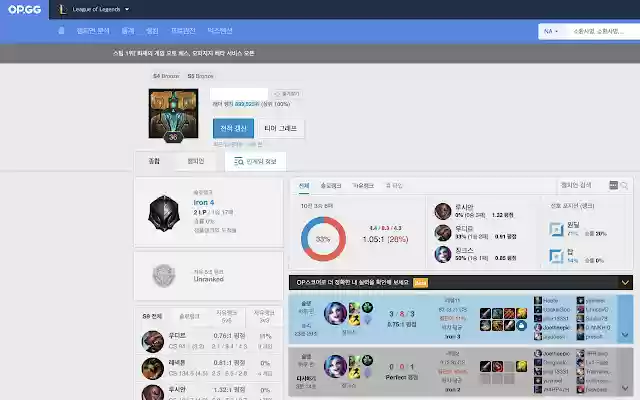The height and width of the screenshot is (400, 640).
Task: Open the OP.GG home logo
Action: pos(24,9)
